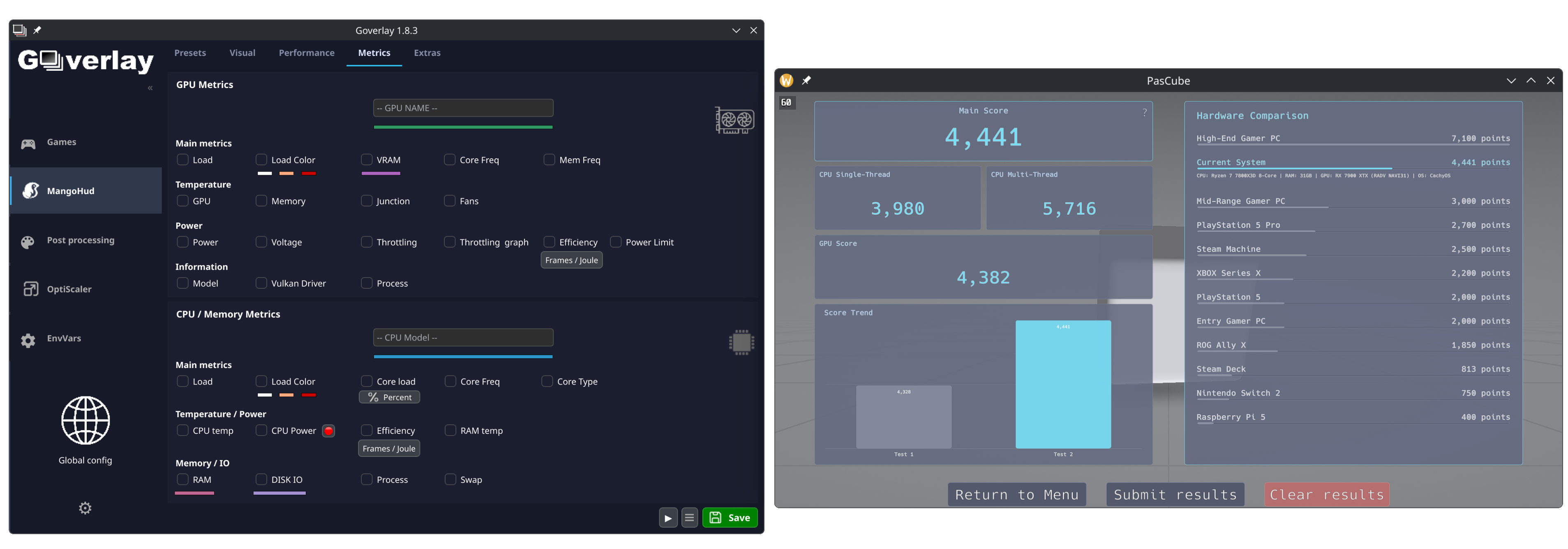
Task: Click the red CPU Power color swatch
Action: click(329, 431)
